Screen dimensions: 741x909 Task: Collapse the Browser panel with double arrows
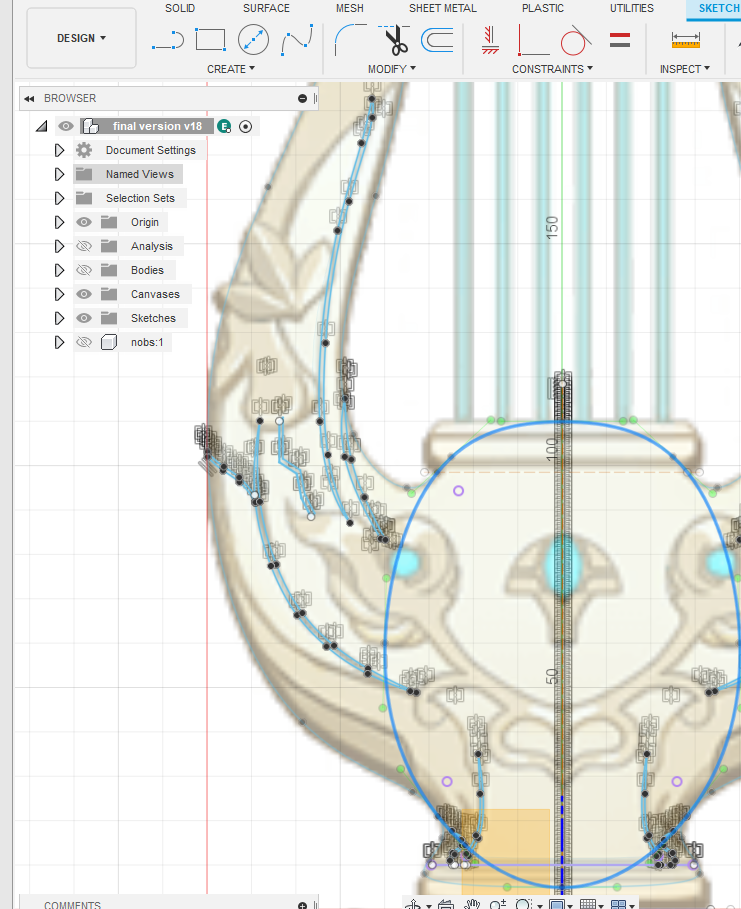pos(29,99)
